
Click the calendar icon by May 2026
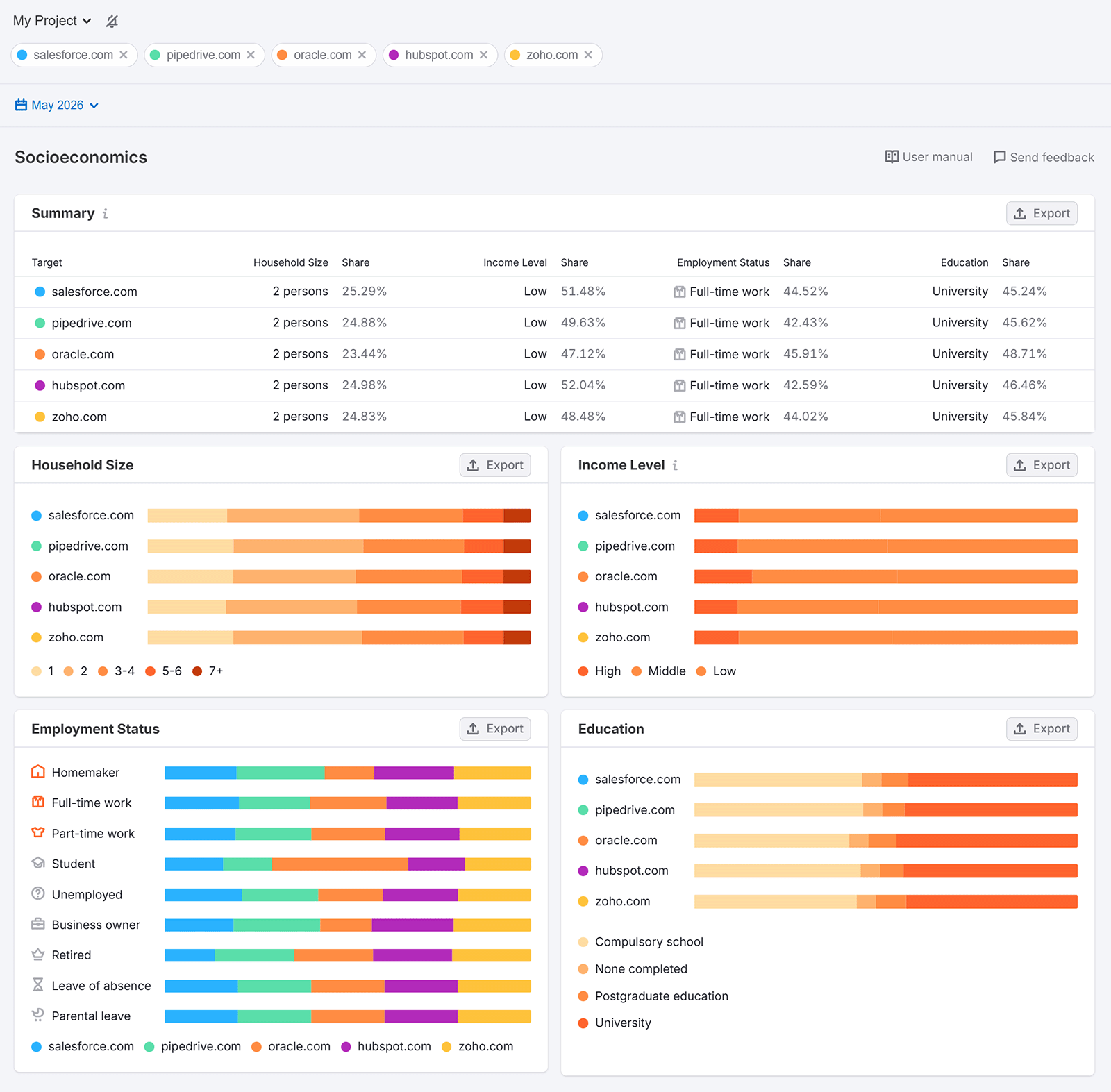click(22, 105)
